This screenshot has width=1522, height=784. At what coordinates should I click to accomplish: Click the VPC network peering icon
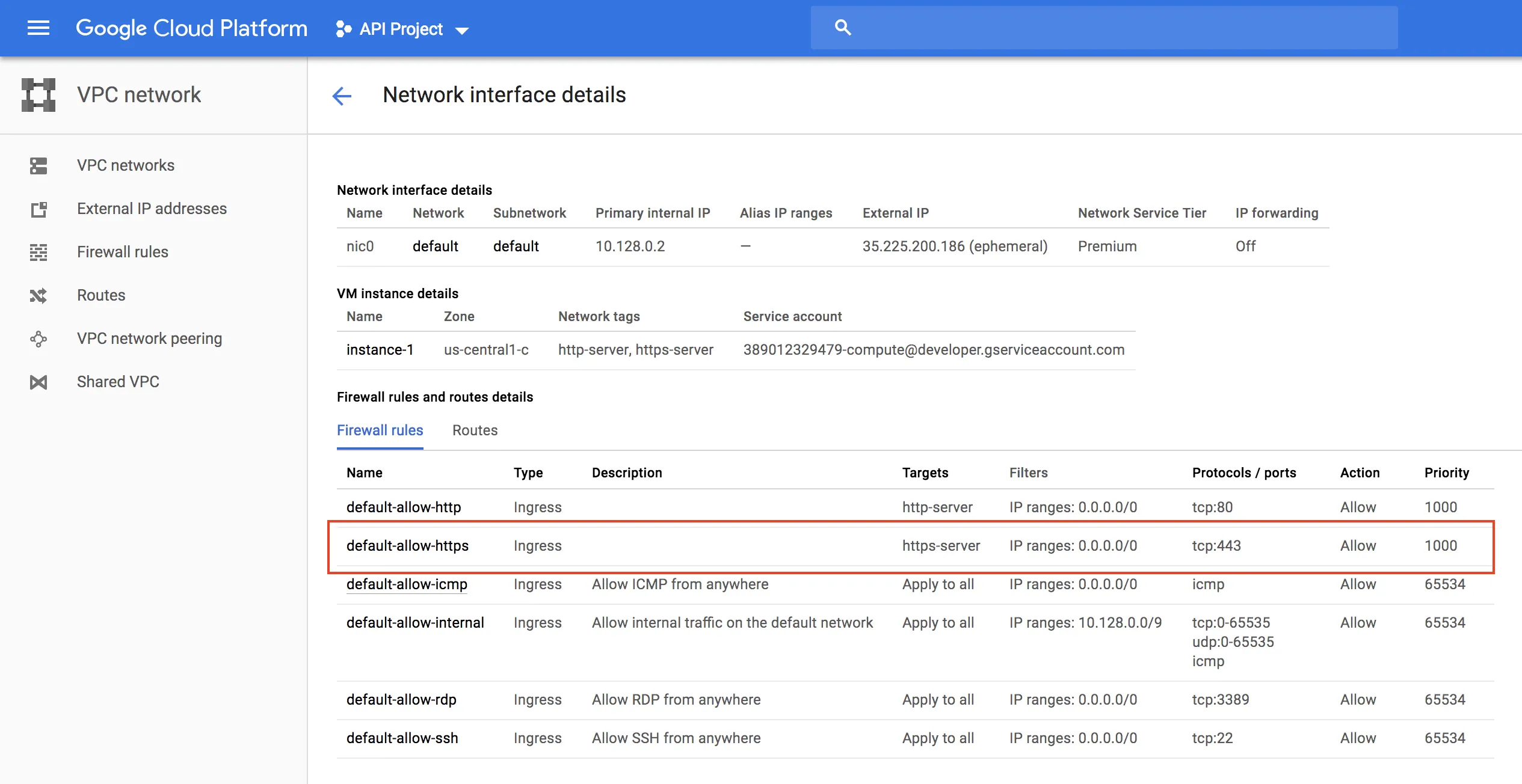tap(39, 339)
